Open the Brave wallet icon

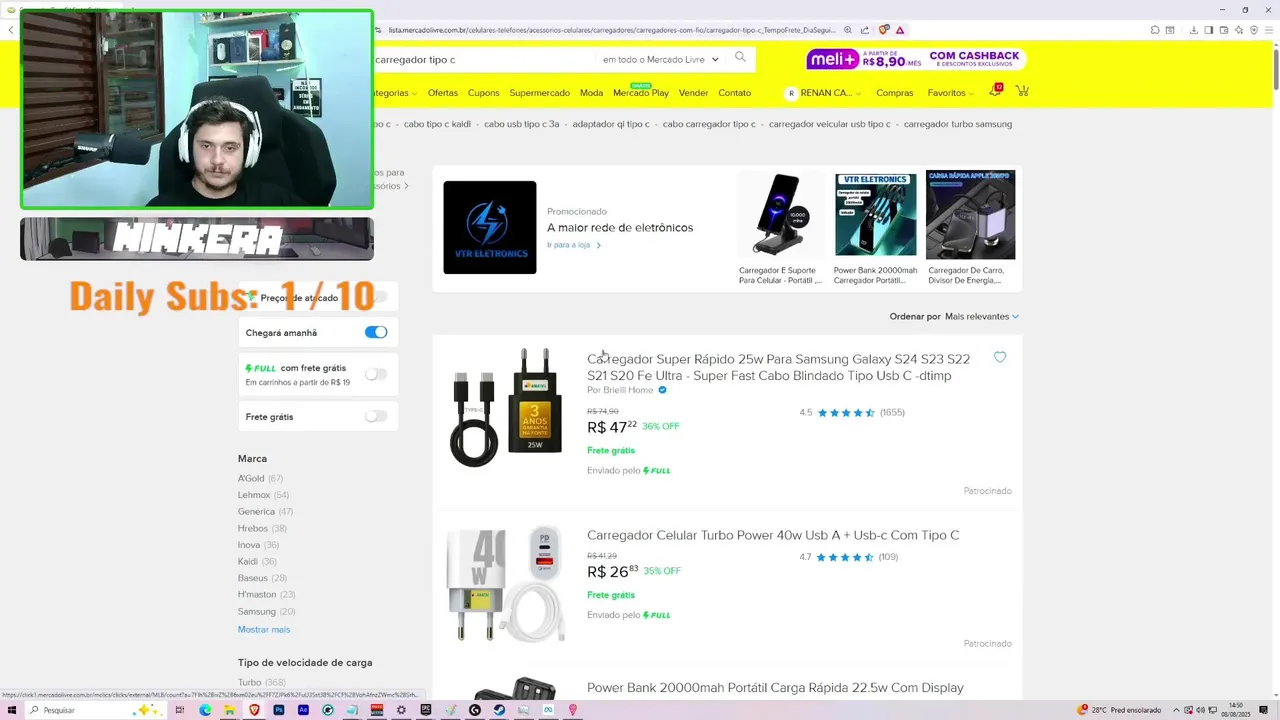pyautogui.click(x=1224, y=30)
